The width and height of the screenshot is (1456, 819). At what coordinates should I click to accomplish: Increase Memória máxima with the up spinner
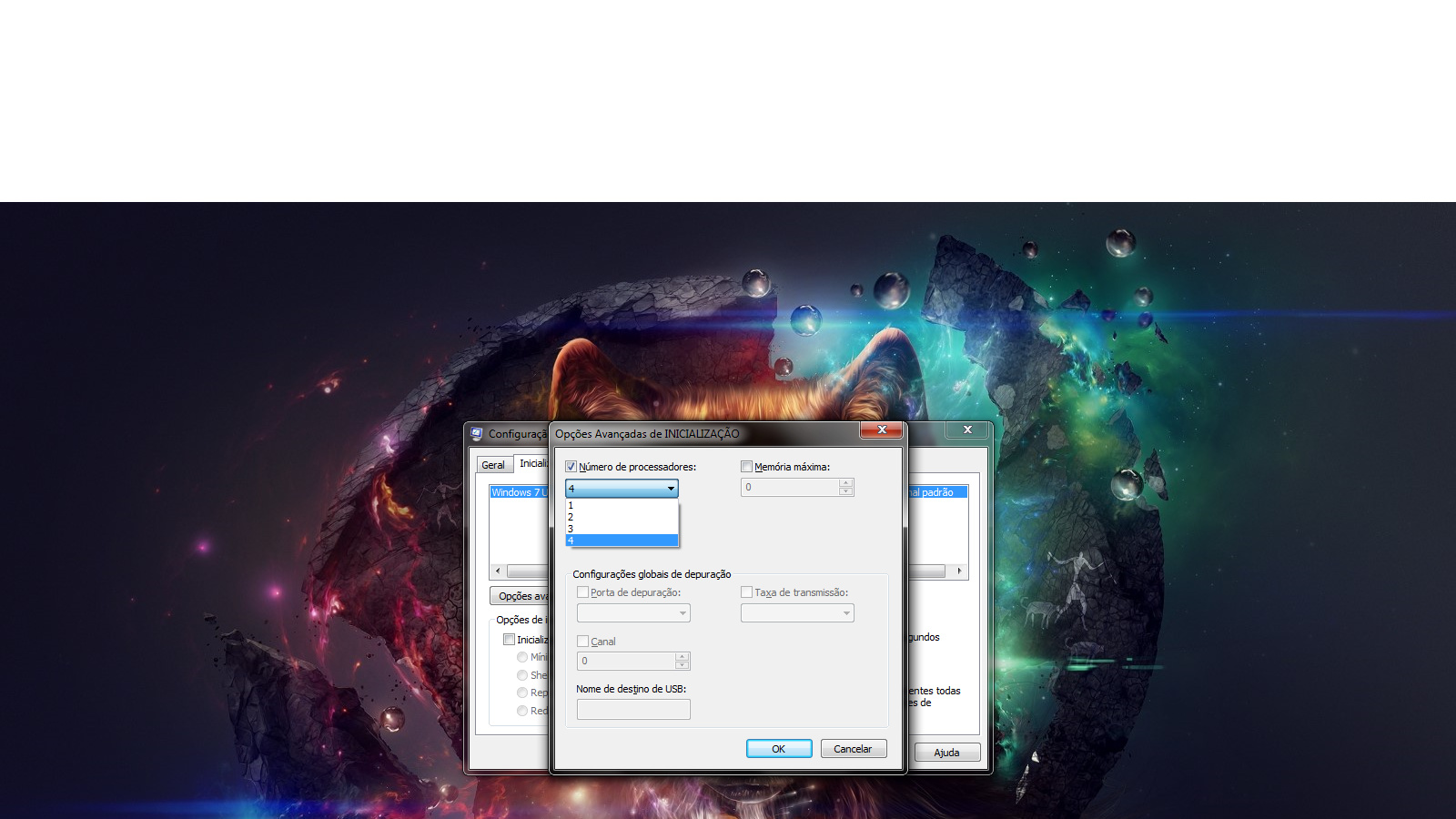846,483
